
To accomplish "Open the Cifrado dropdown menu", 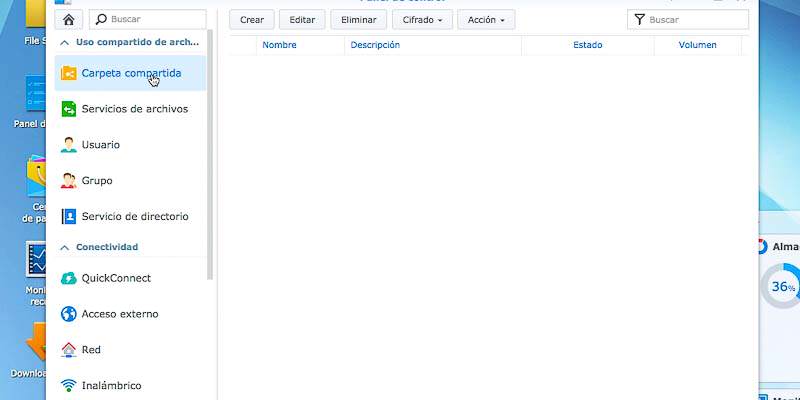I will tap(422, 20).
